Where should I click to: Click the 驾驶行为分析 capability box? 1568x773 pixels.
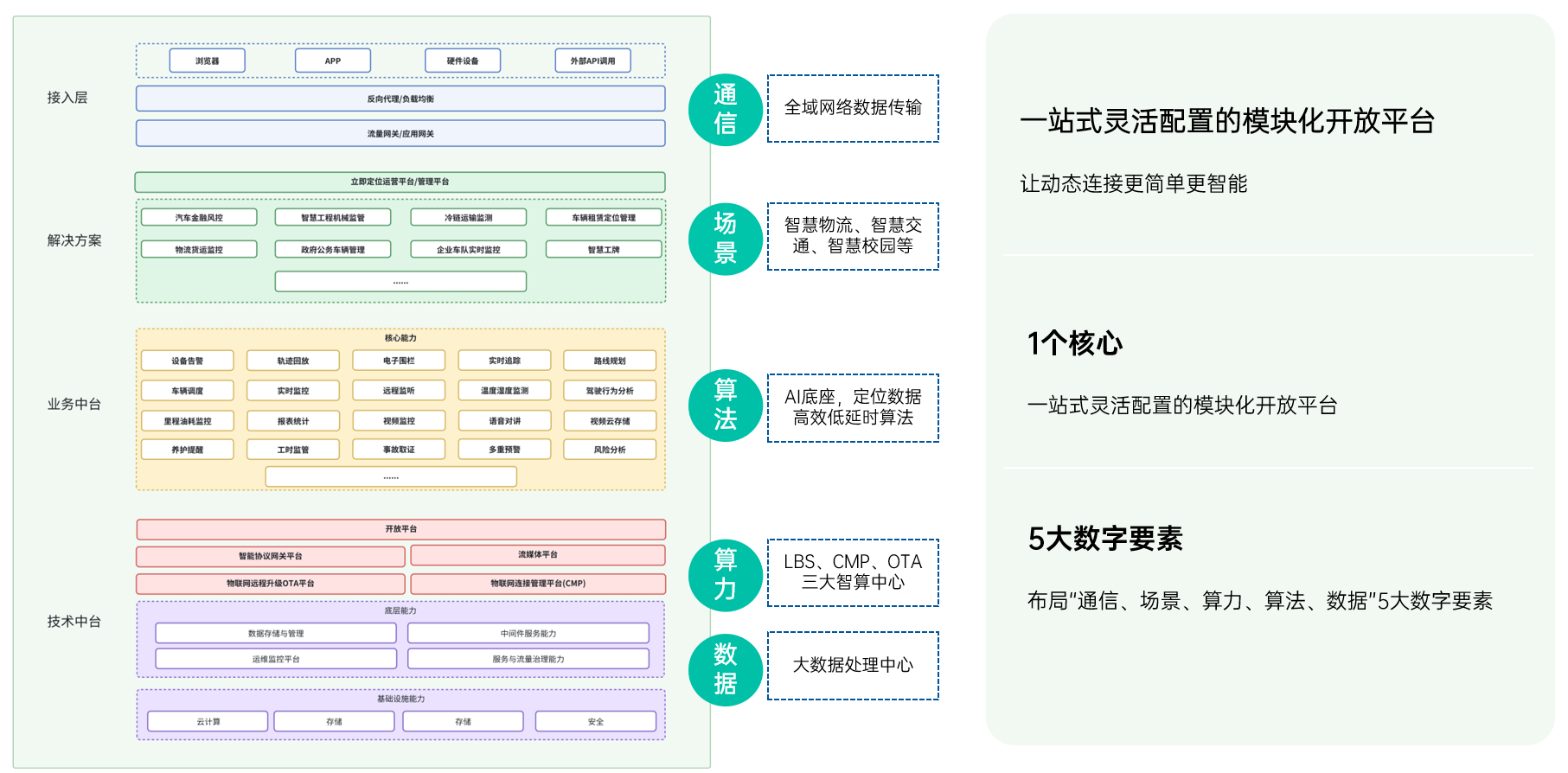click(x=610, y=391)
